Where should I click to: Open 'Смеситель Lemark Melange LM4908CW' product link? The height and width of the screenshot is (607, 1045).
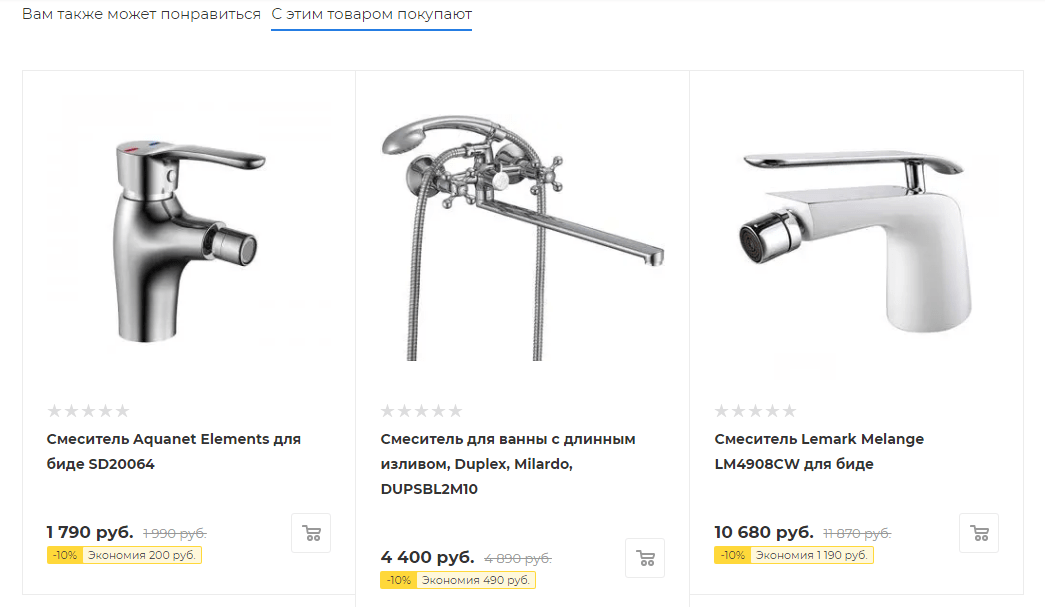tap(819, 451)
